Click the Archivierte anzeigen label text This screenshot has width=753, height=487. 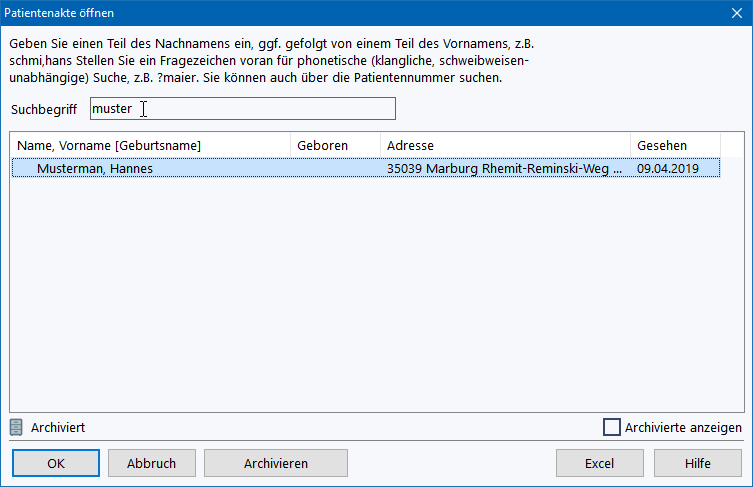coord(683,427)
